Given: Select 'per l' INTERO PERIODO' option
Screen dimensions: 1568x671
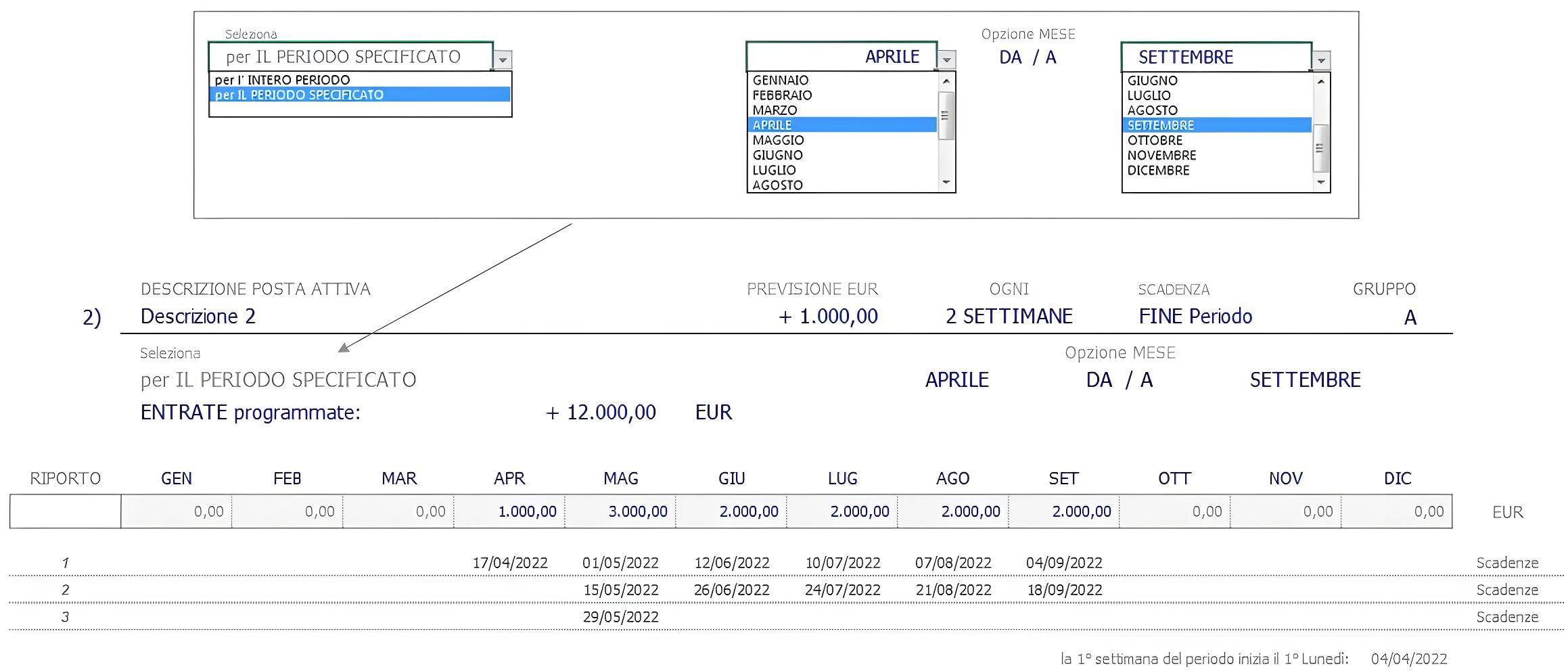Looking at the screenshot, I should pyautogui.click(x=360, y=80).
